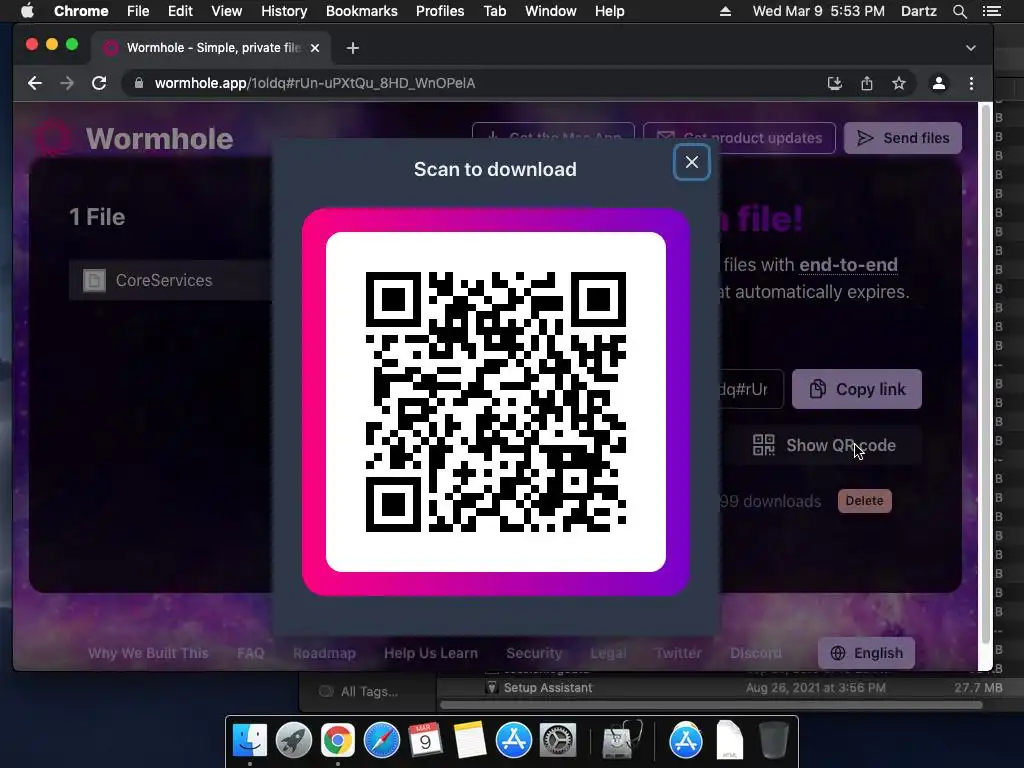Click the eject icon in menu bar
This screenshot has width=1024, height=768.
tap(725, 11)
